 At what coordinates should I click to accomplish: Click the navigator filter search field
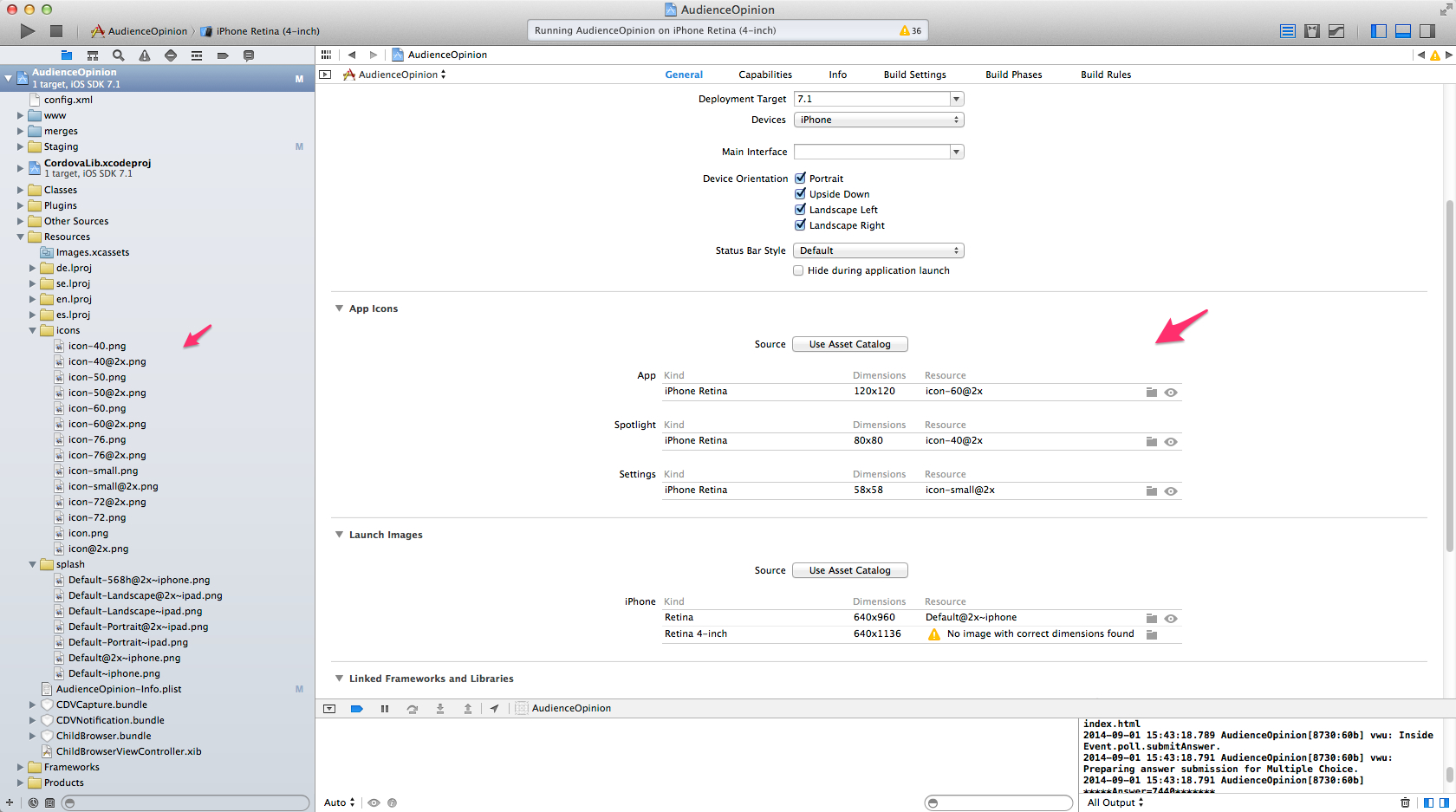pos(185,802)
